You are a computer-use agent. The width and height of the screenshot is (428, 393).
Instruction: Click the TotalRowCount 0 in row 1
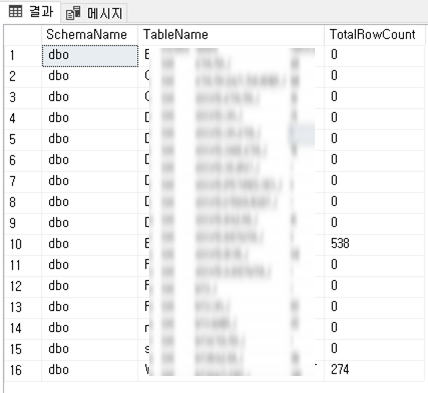[x=374, y=56]
